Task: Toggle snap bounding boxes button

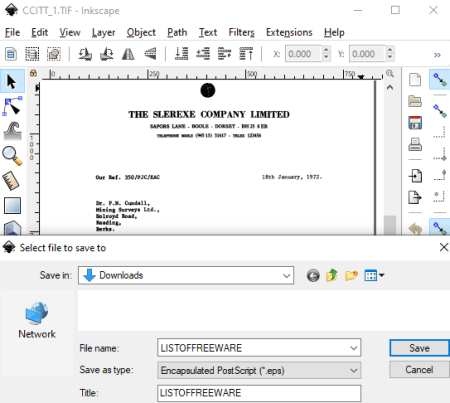Action: coord(440,111)
